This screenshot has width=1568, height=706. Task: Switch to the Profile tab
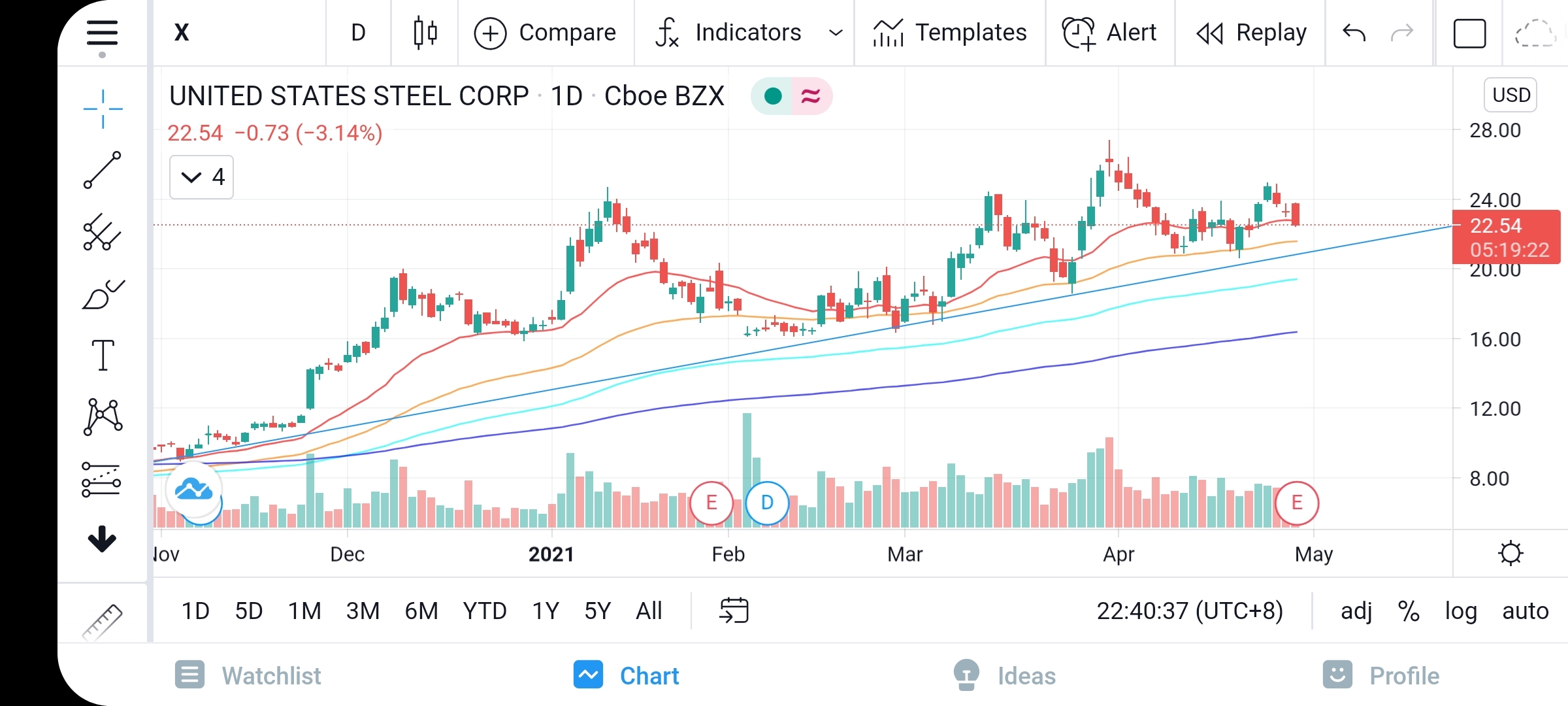point(1380,675)
